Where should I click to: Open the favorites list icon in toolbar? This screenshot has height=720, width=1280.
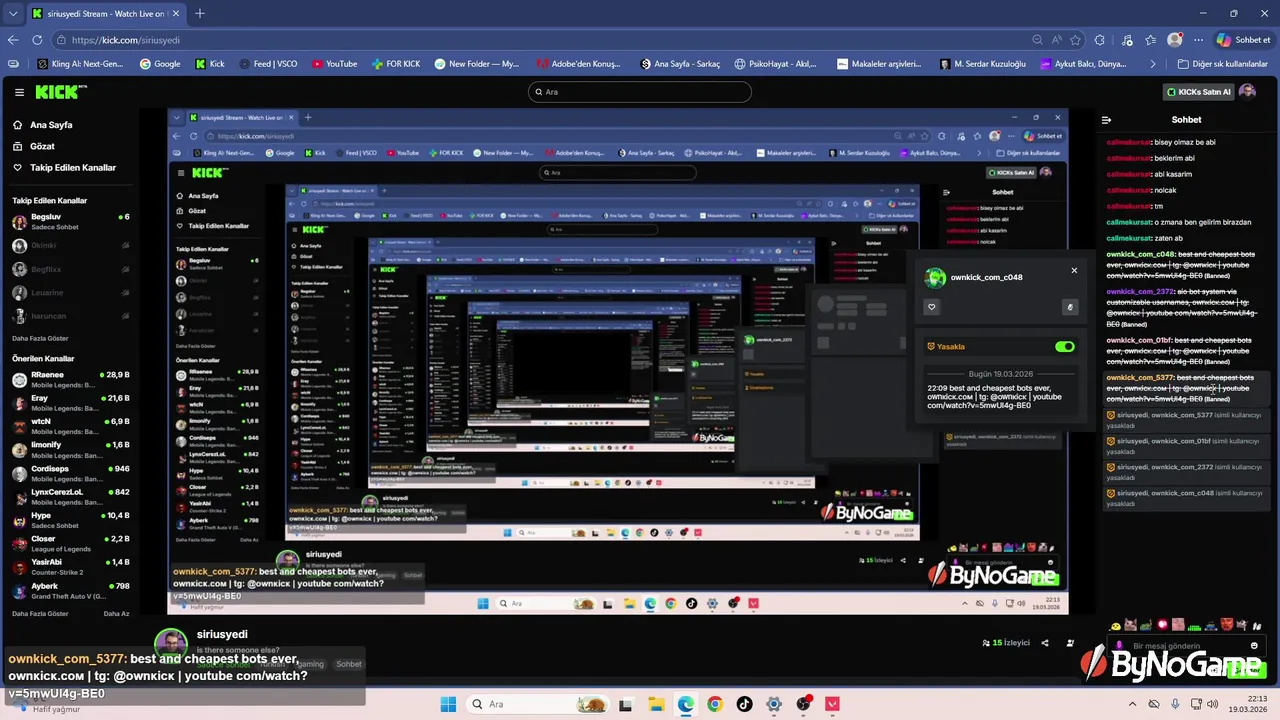click(x=1151, y=40)
